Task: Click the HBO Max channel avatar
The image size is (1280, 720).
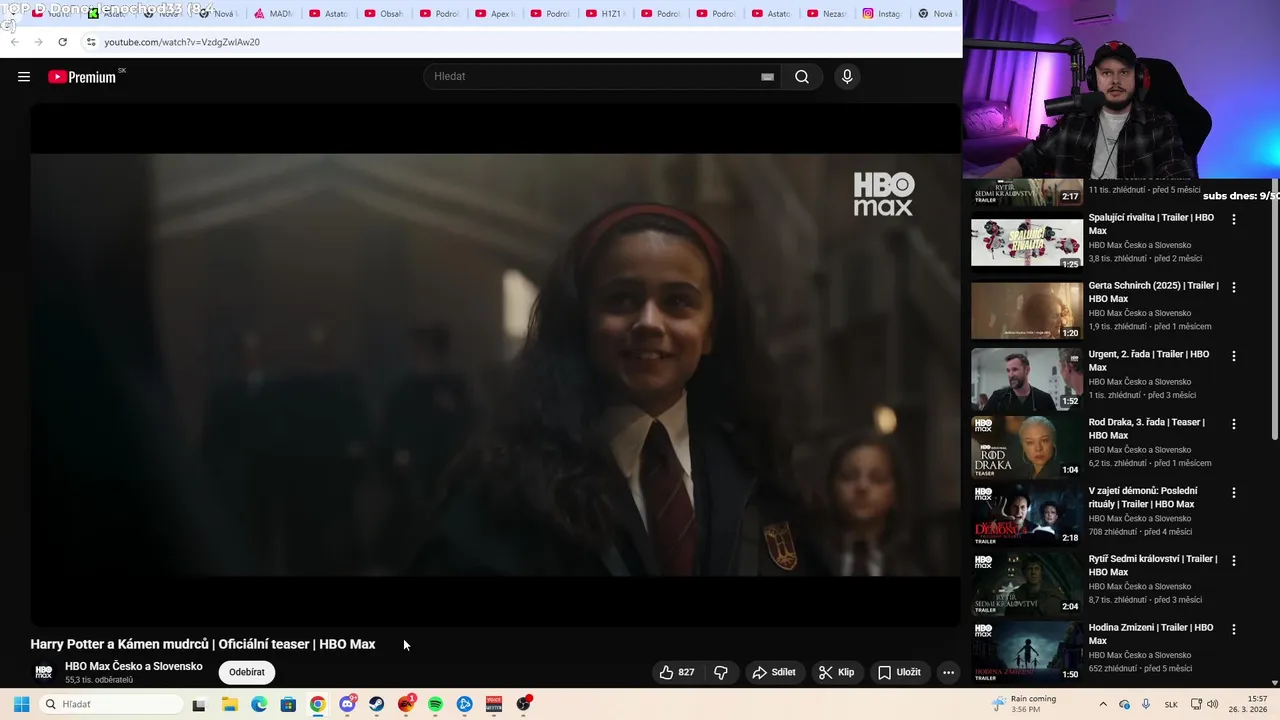Action: [x=44, y=672]
